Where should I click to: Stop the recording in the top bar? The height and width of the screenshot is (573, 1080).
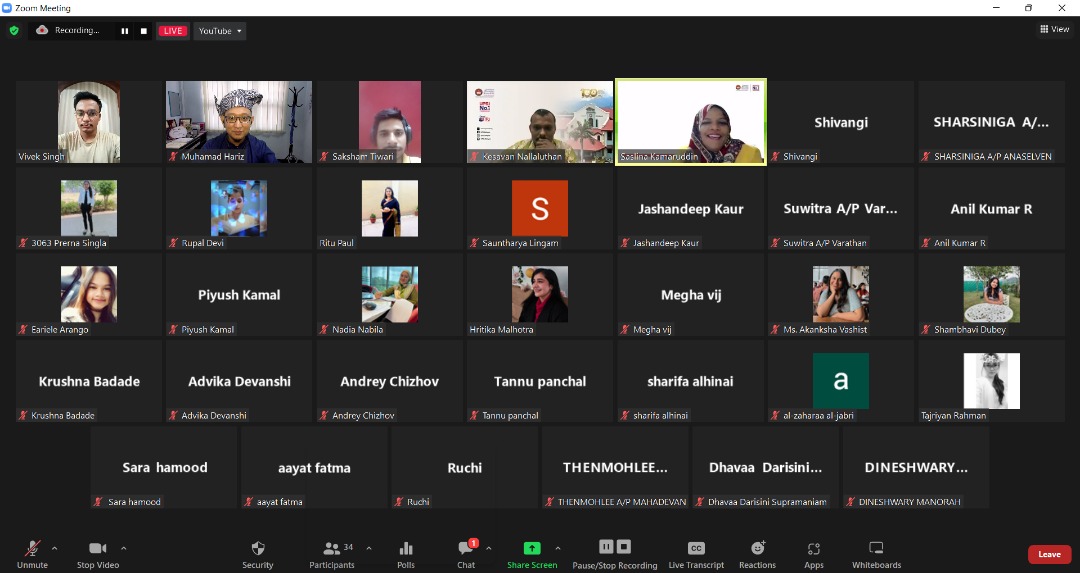pos(144,31)
